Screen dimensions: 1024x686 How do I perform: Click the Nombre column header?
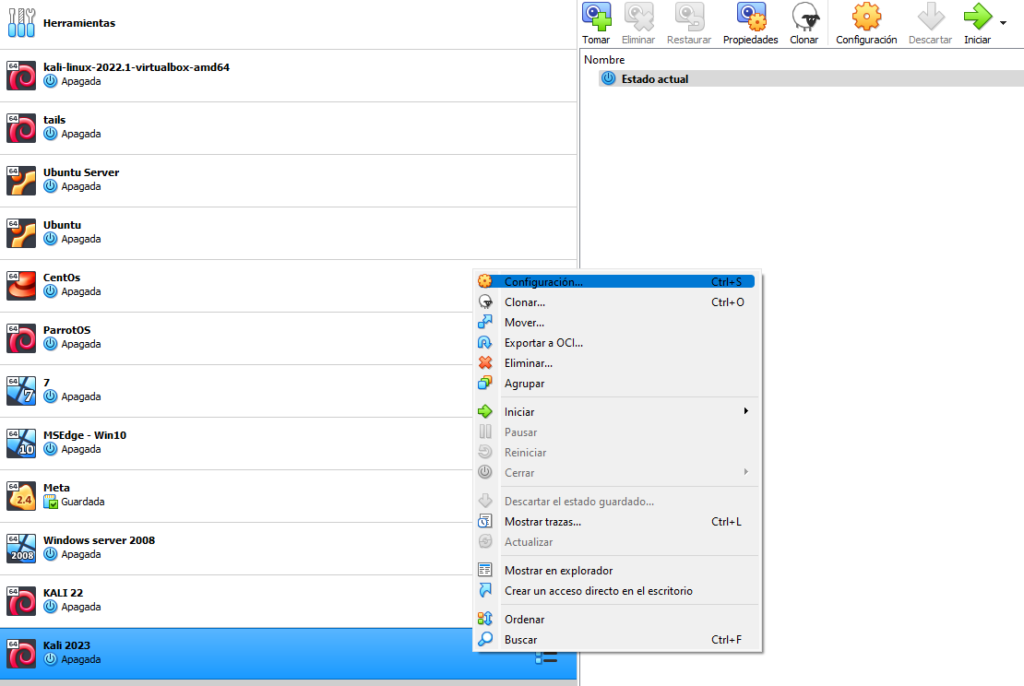click(x=604, y=59)
